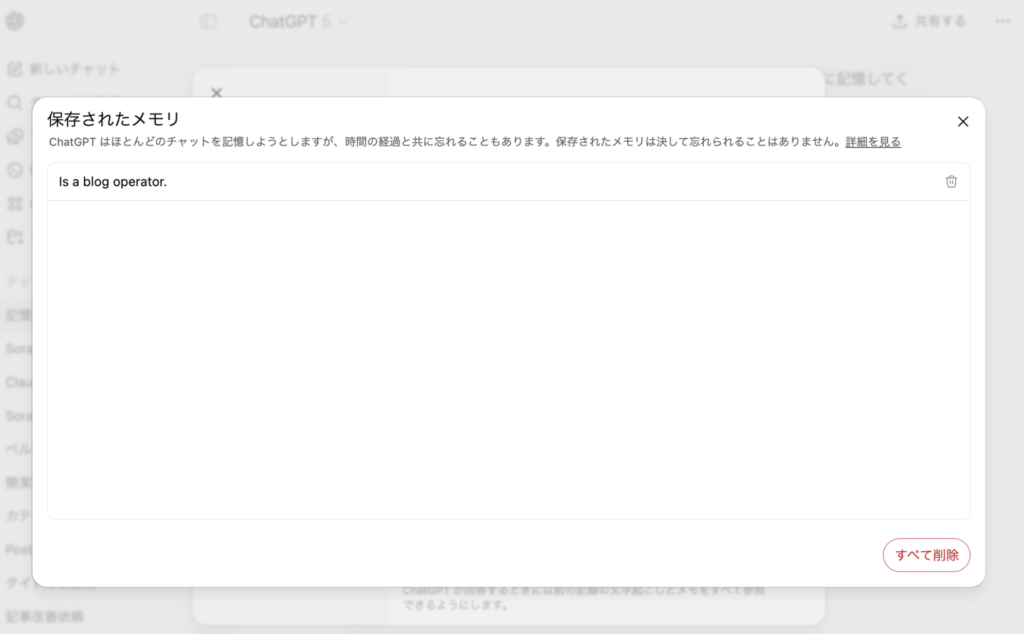Click the 共有する share button
1024x634 pixels.
[929, 22]
